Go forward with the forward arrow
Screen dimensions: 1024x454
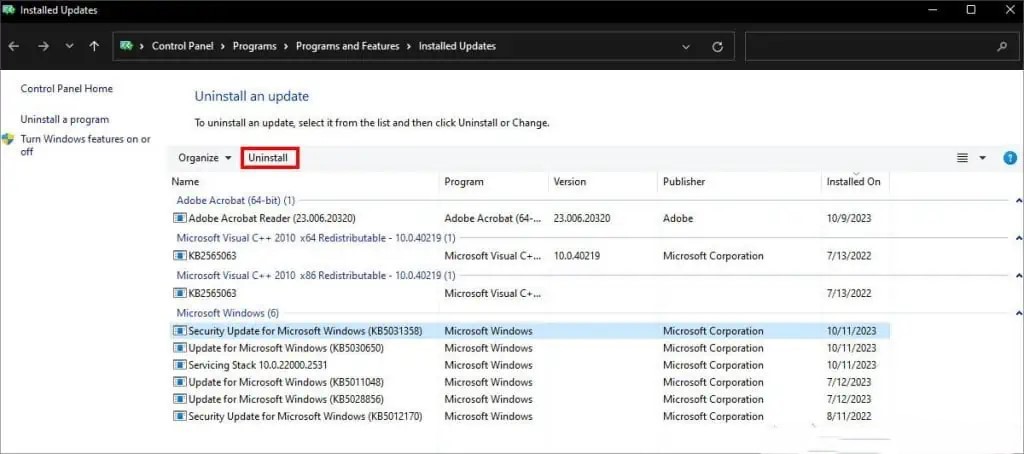[x=43, y=46]
